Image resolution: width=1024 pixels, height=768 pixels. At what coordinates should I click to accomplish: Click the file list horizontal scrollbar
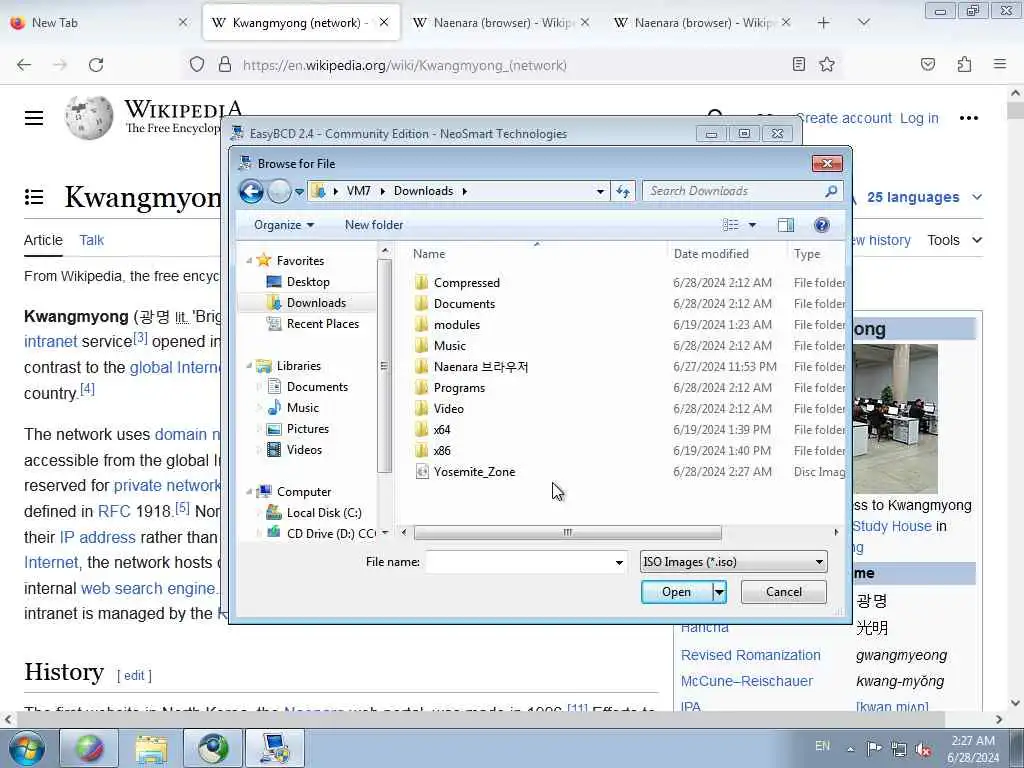tap(568, 532)
